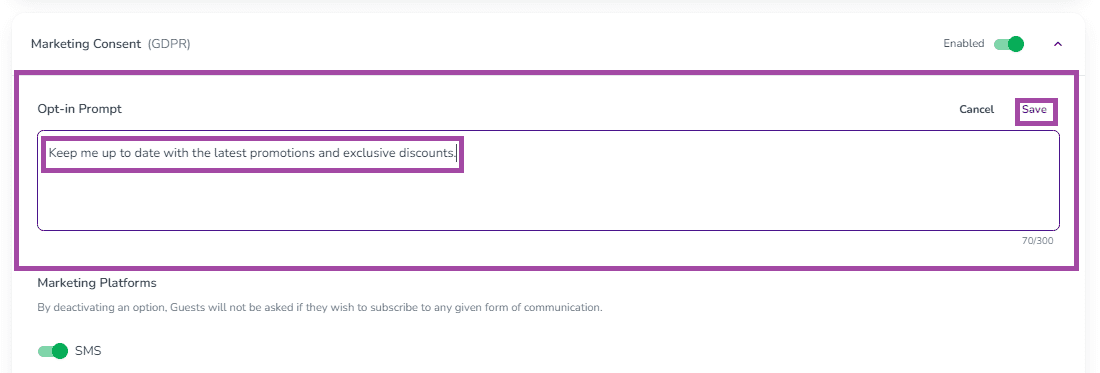Click the SMS label beside the toggle
The height and width of the screenshot is (373, 1100).
pyautogui.click(x=88, y=351)
